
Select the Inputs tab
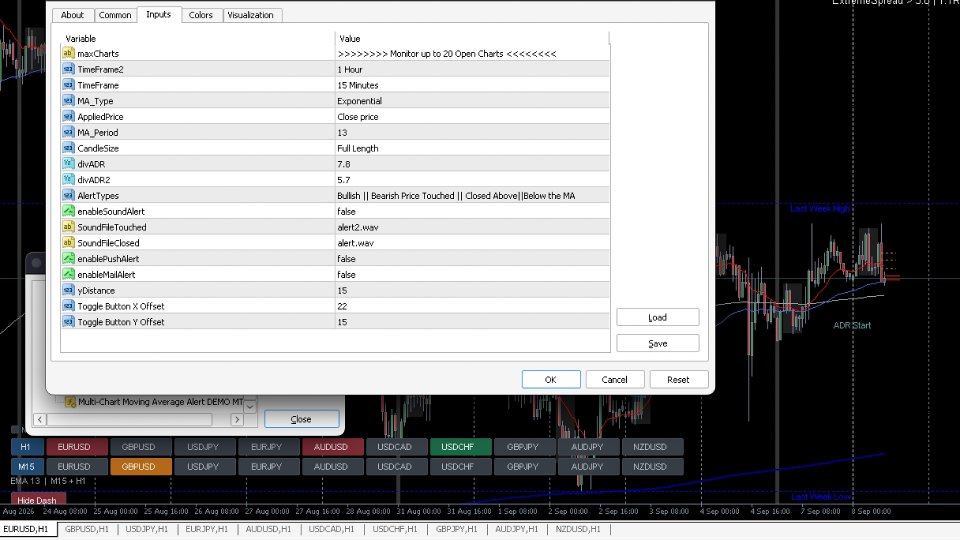point(159,14)
